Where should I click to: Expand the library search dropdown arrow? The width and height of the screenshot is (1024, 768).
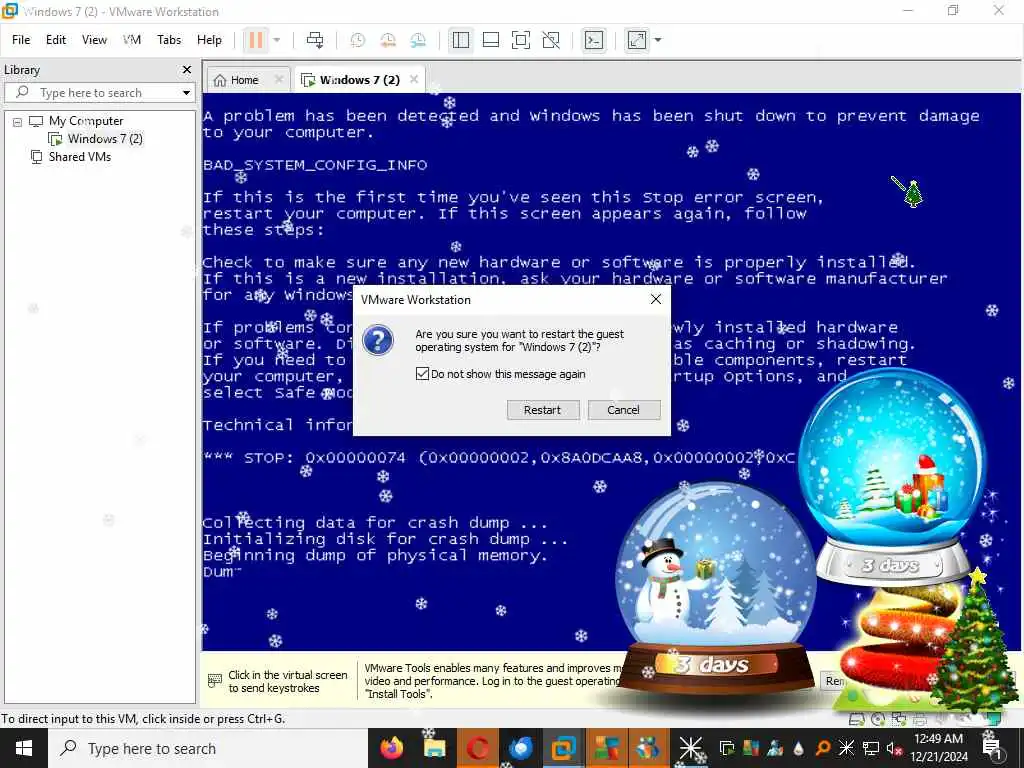(186, 93)
